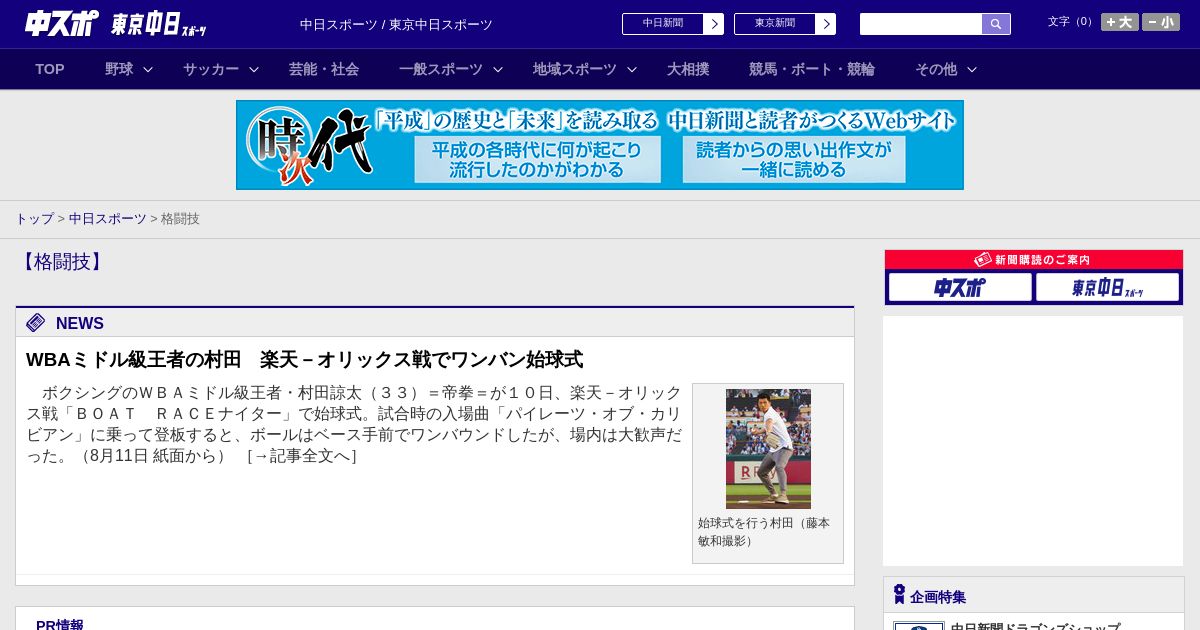The image size is (1200, 630).
Task: Click the search text field
Action: point(921,24)
